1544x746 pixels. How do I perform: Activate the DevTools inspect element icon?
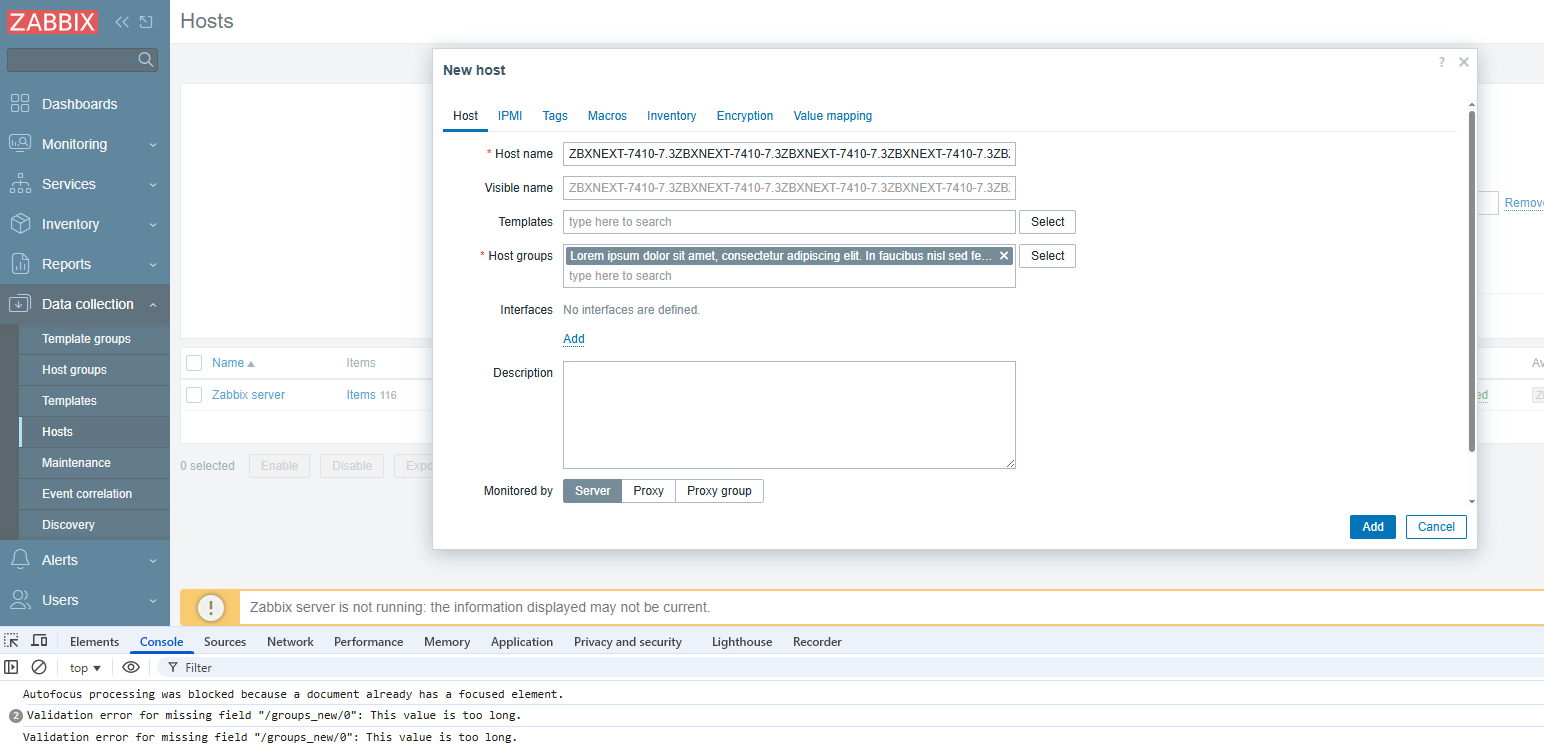(12, 641)
